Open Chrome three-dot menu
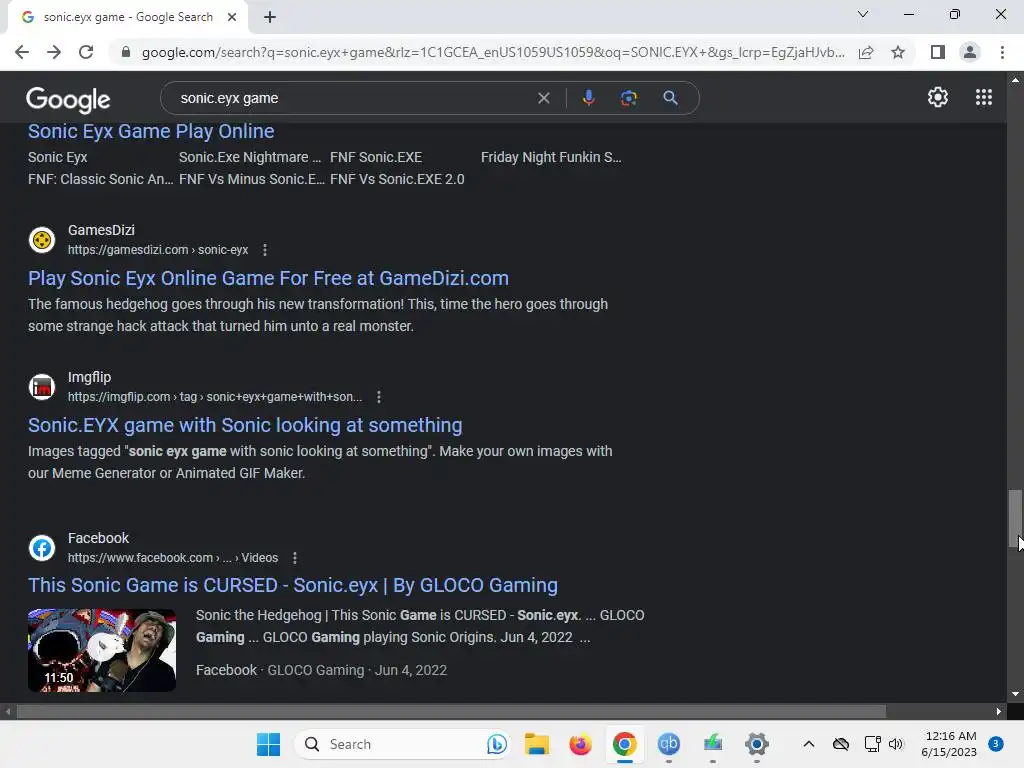The width and height of the screenshot is (1024, 768). coord(1002,52)
